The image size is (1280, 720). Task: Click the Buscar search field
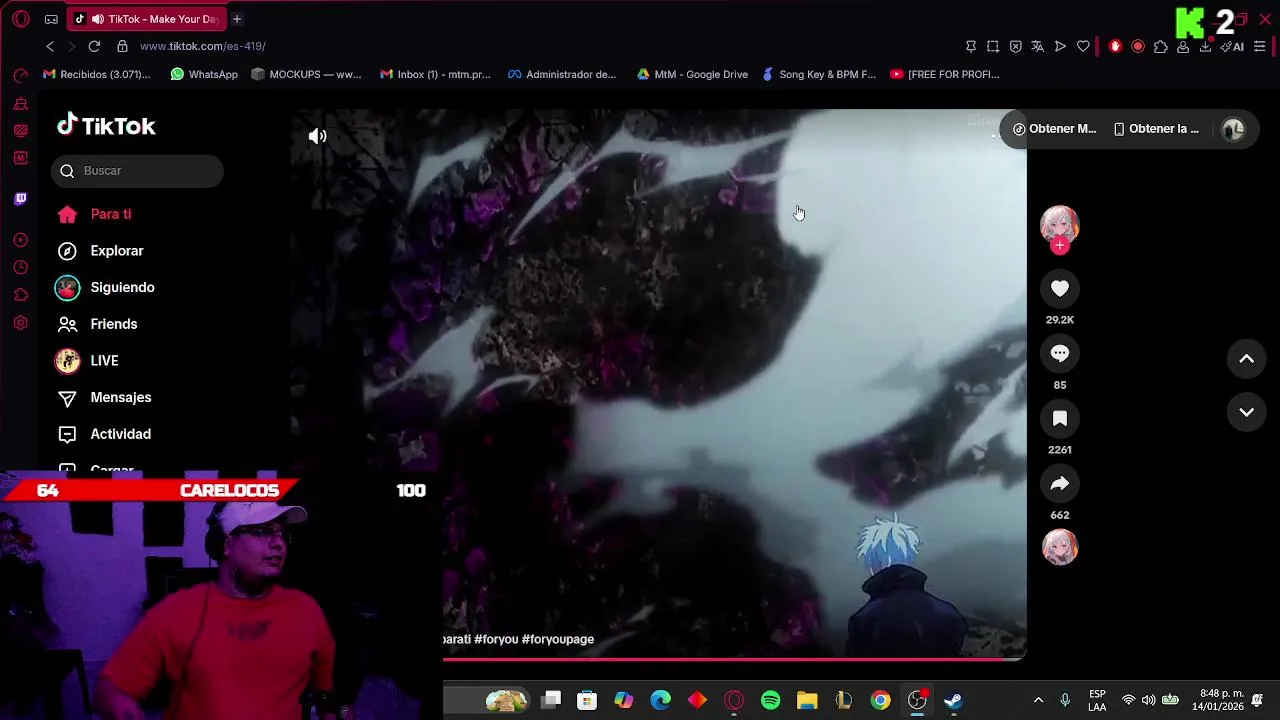[x=137, y=171]
